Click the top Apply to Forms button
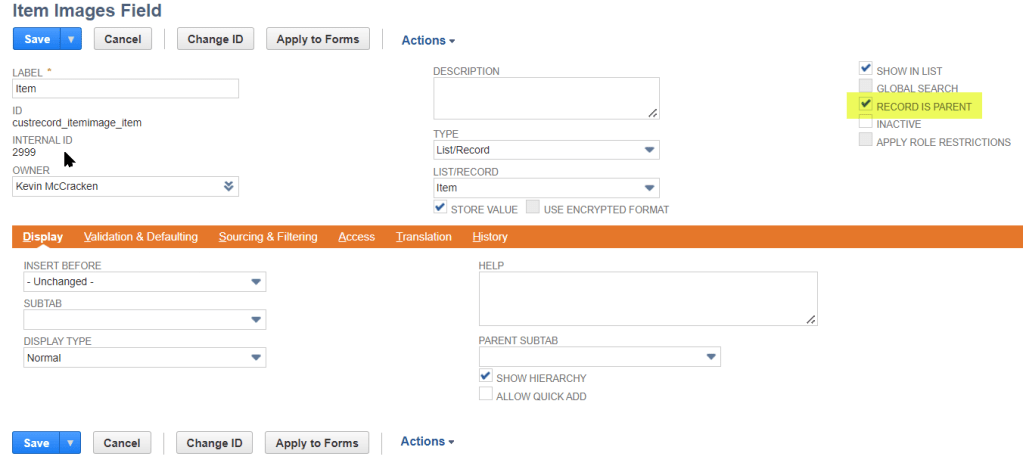 (x=318, y=39)
